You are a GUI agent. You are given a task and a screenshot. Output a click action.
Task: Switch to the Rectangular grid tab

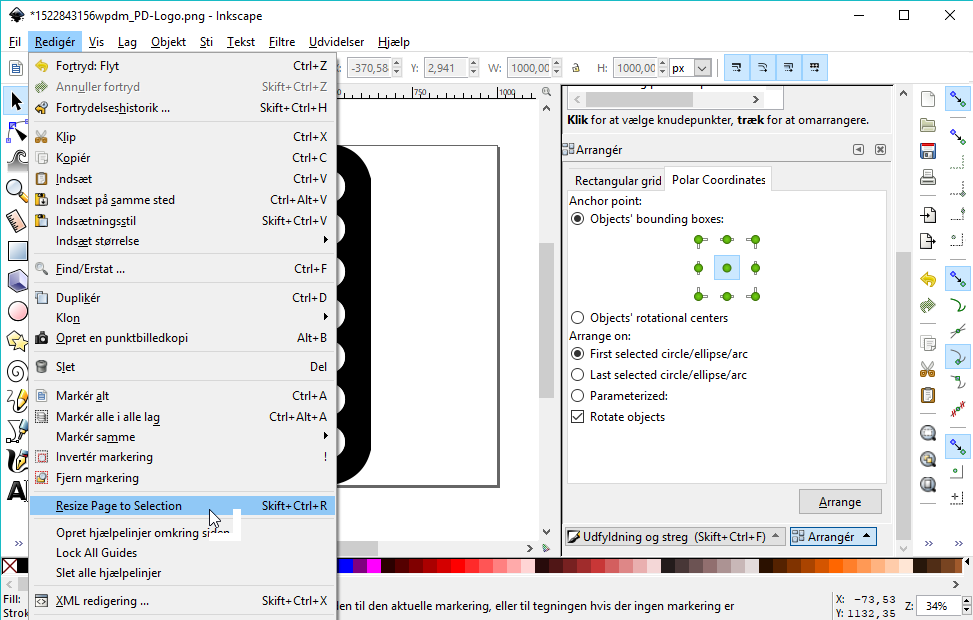point(618,181)
